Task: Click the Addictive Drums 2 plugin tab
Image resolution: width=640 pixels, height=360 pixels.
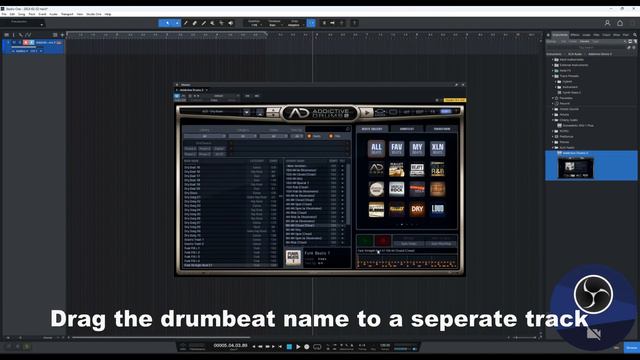Action: click(x=191, y=90)
